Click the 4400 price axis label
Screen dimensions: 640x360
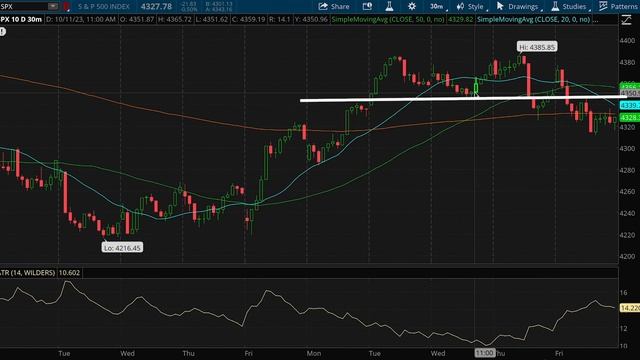point(627,40)
